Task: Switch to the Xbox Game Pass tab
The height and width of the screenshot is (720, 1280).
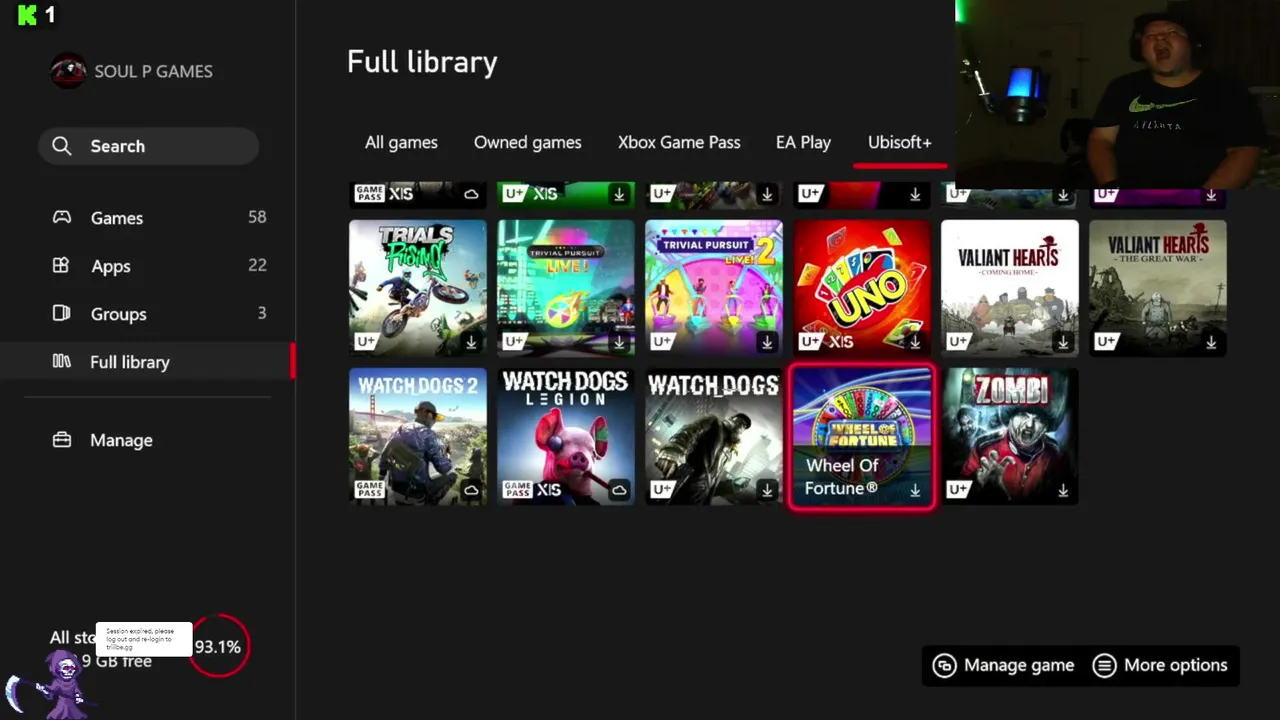Action: 679,143
